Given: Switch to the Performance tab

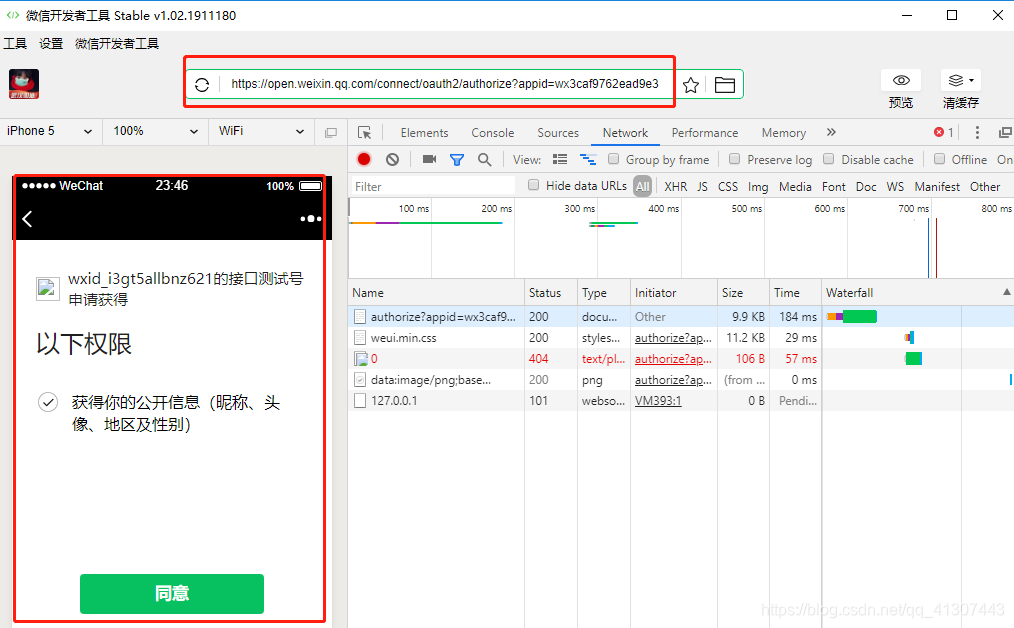Looking at the screenshot, I should pos(705,133).
